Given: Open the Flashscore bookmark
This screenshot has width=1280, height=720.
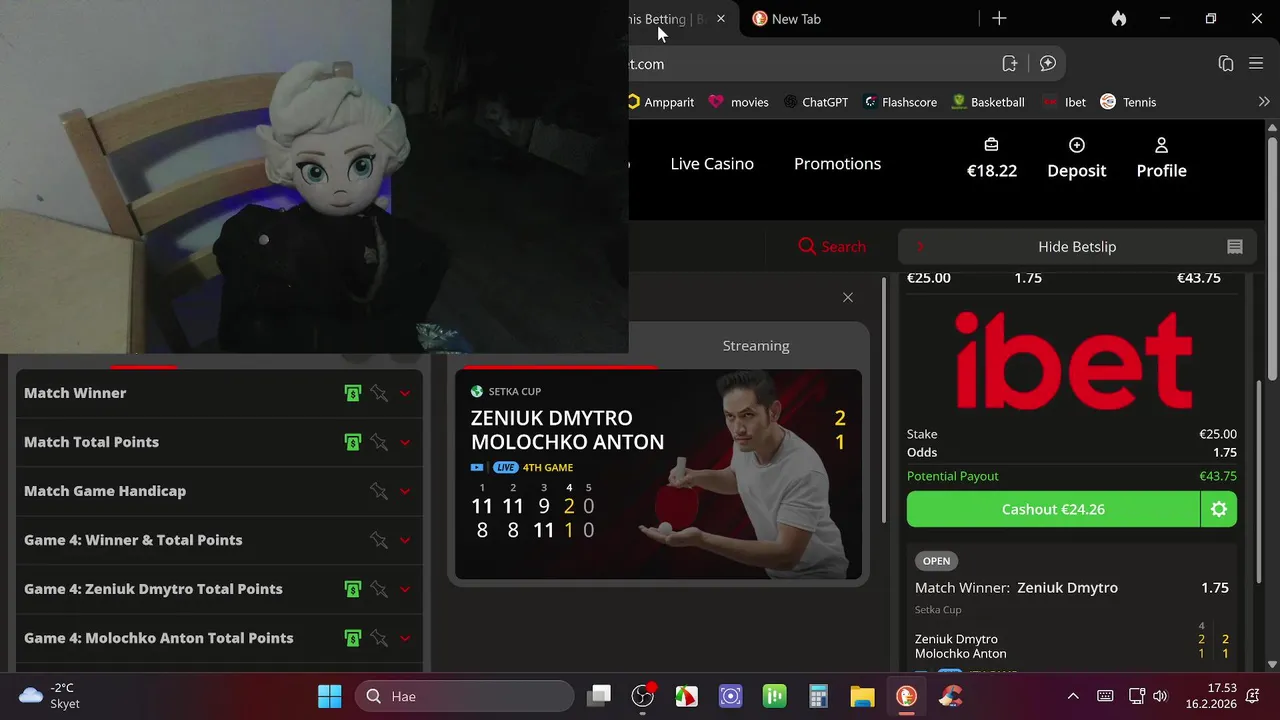Looking at the screenshot, I should pos(900,102).
